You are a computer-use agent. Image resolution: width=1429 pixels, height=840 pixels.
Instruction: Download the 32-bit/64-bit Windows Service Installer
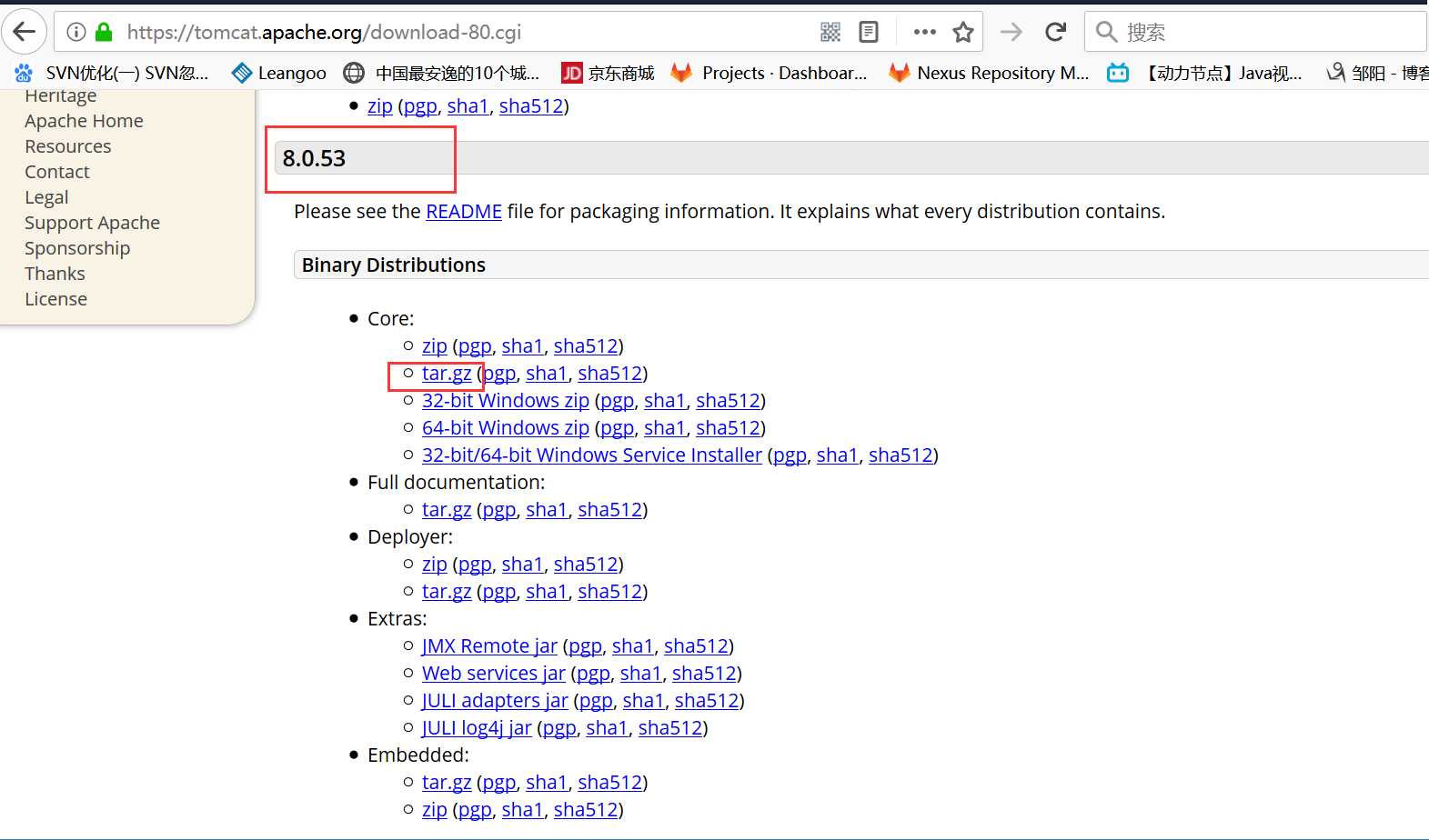tap(592, 455)
